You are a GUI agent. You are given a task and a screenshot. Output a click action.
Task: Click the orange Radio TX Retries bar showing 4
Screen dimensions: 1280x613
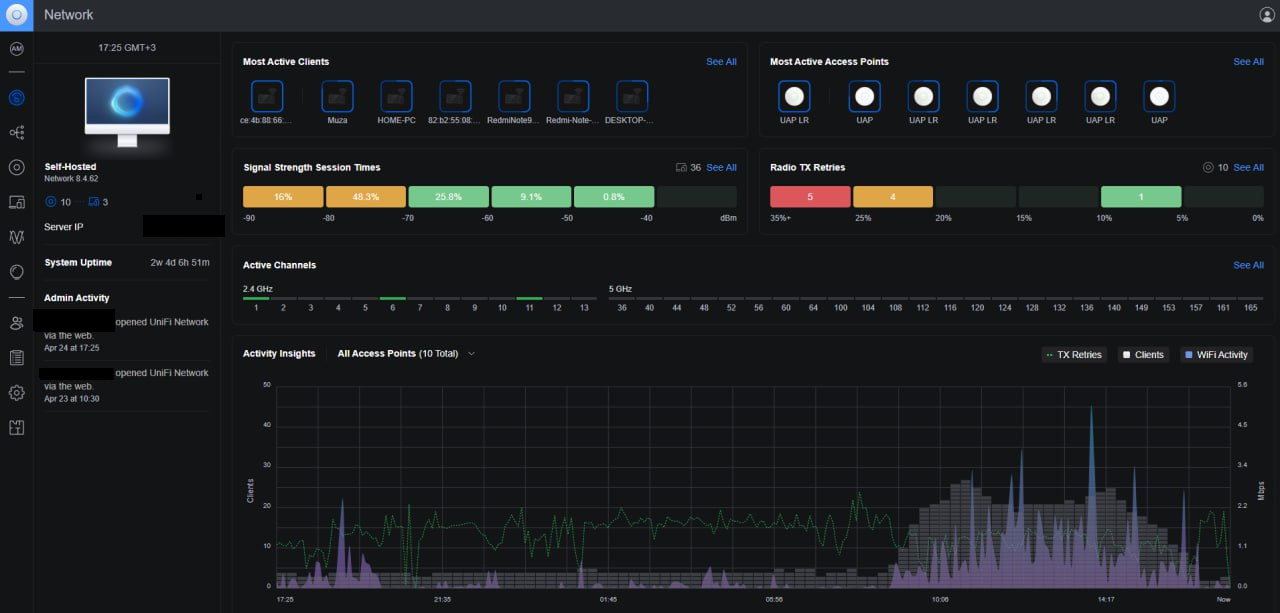point(893,197)
